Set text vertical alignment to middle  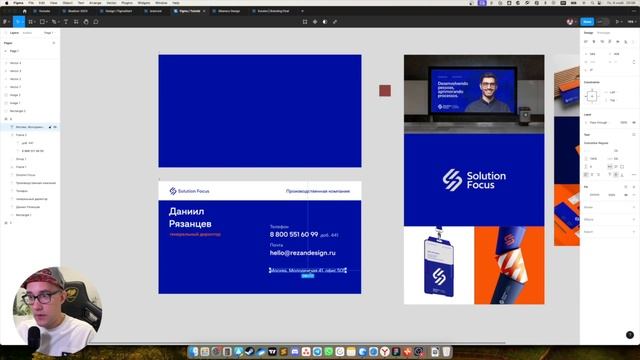tap(616, 175)
